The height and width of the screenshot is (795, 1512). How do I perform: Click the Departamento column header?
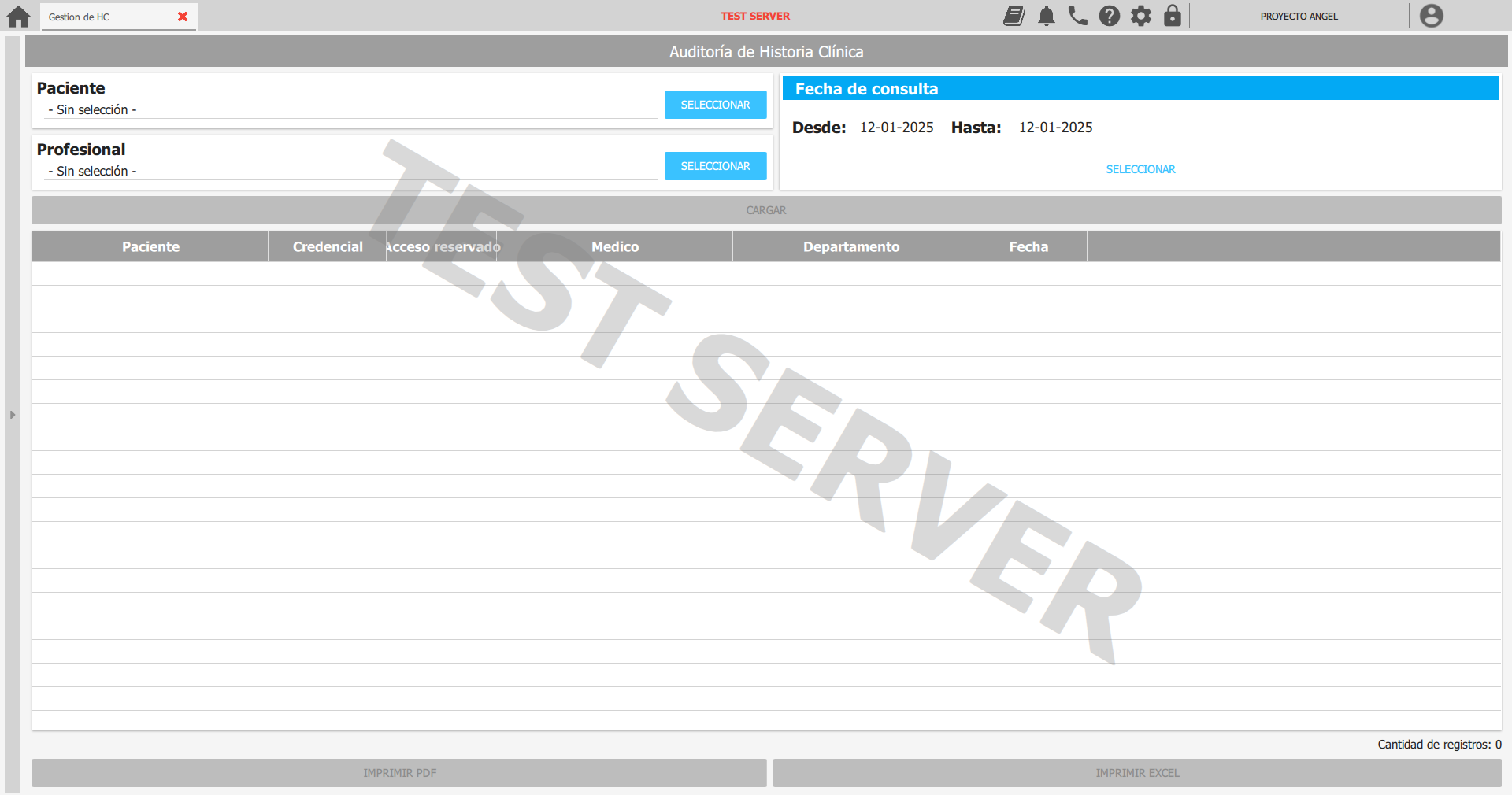pyautogui.click(x=850, y=246)
